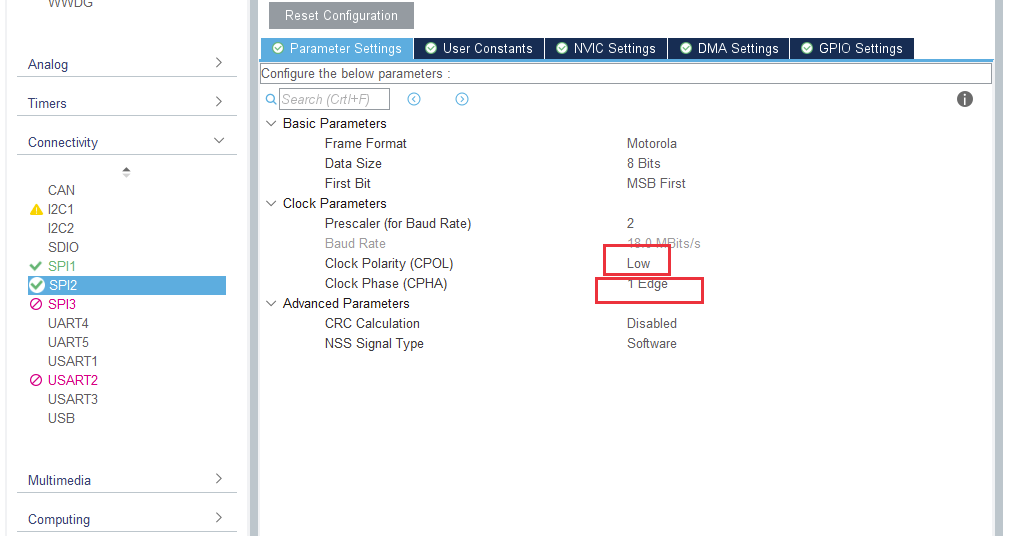Click the checkmark icon beside SPI2
Image resolution: width=1013 pixels, height=536 pixels.
tap(37, 285)
